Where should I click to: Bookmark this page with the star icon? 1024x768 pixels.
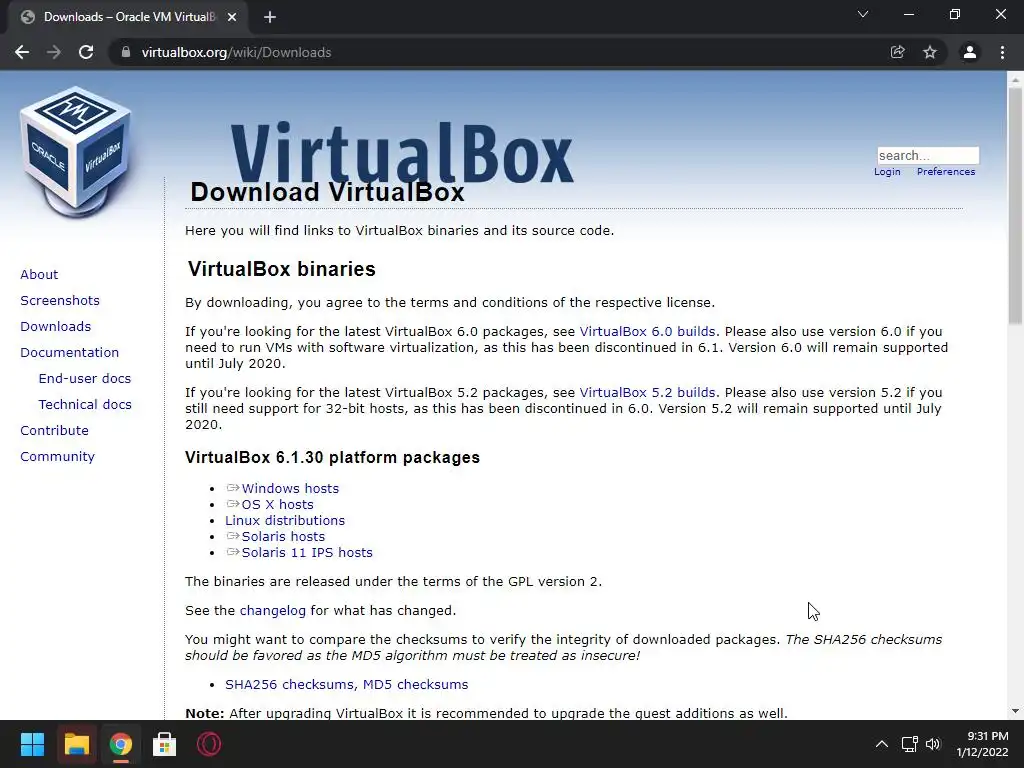(x=930, y=52)
